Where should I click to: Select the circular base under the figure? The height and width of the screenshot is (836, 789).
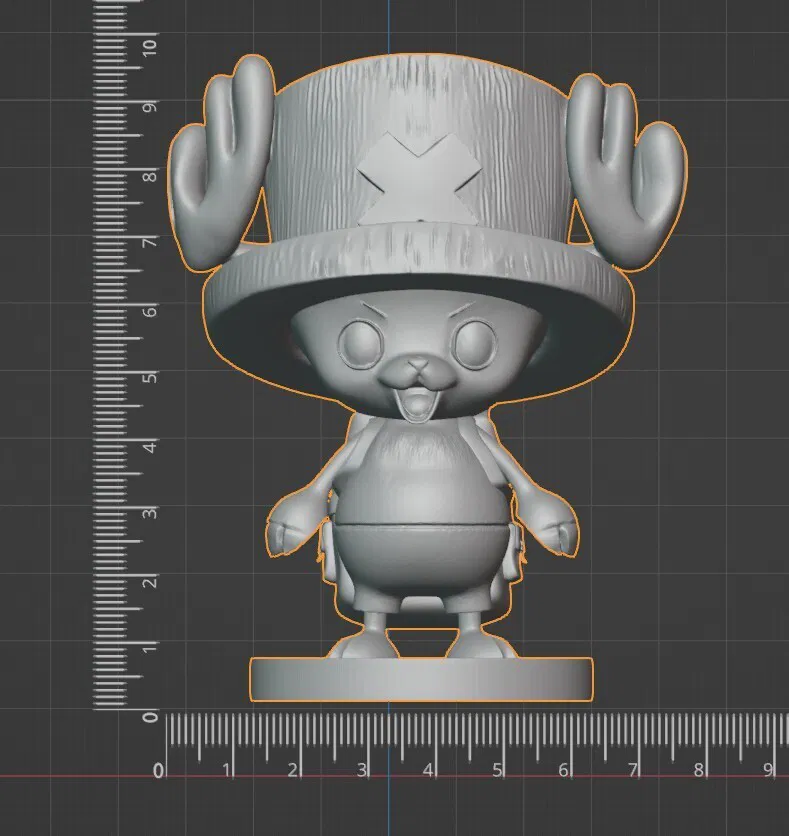421,679
